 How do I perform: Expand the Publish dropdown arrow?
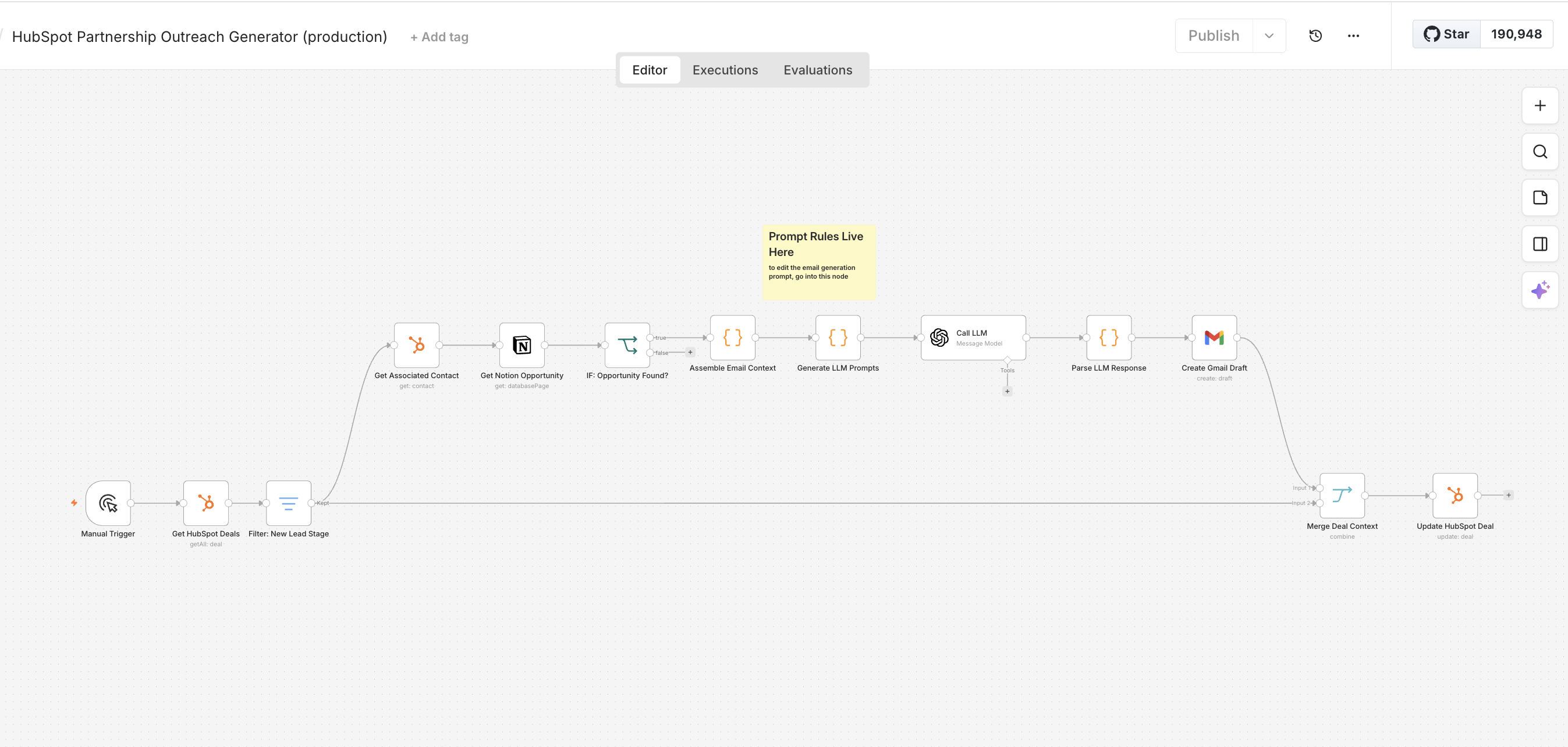tap(1269, 36)
